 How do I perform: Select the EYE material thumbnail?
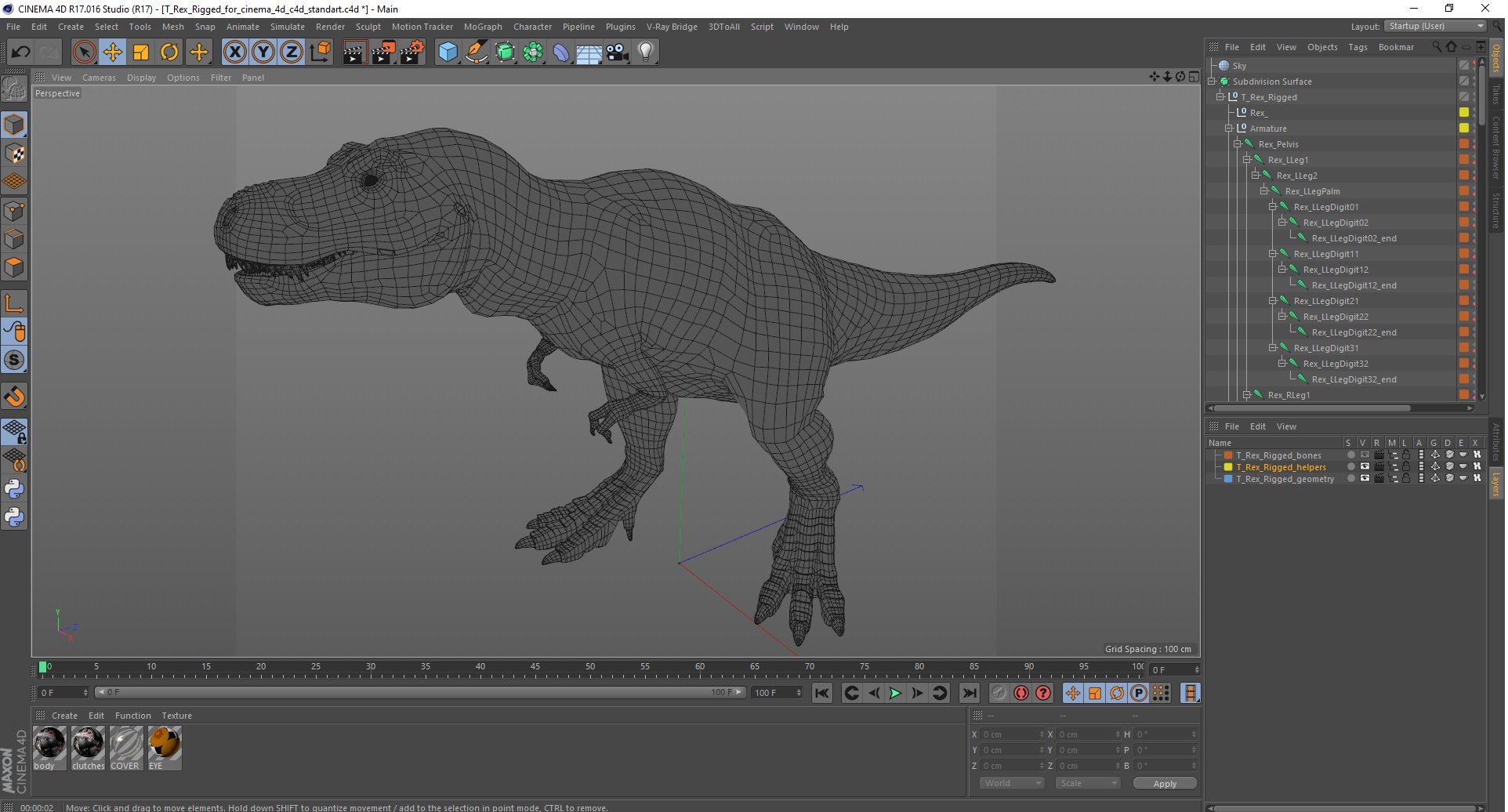(165, 748)
